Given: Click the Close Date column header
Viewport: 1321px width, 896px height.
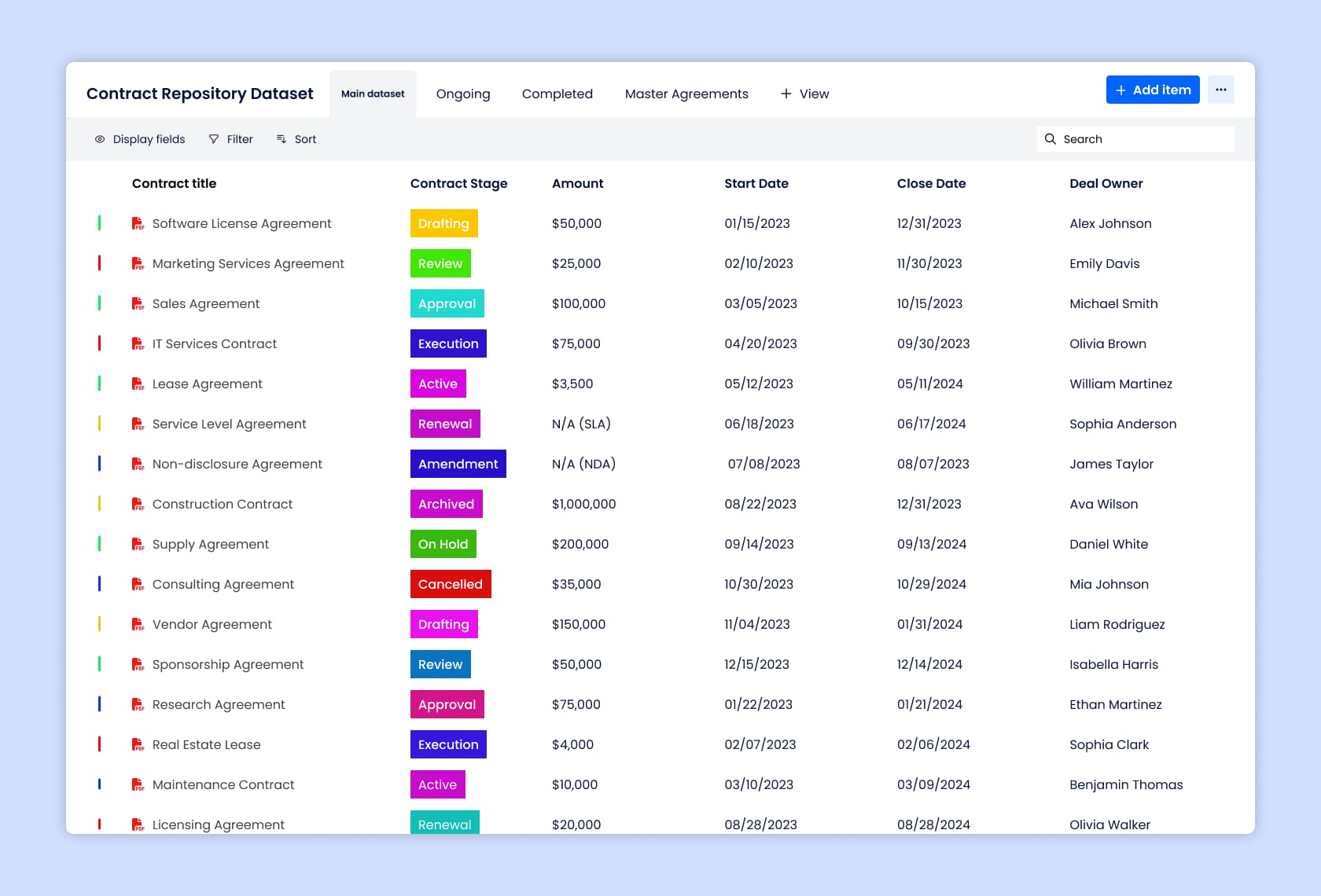Looking at the screenshot, I should 931,183.
